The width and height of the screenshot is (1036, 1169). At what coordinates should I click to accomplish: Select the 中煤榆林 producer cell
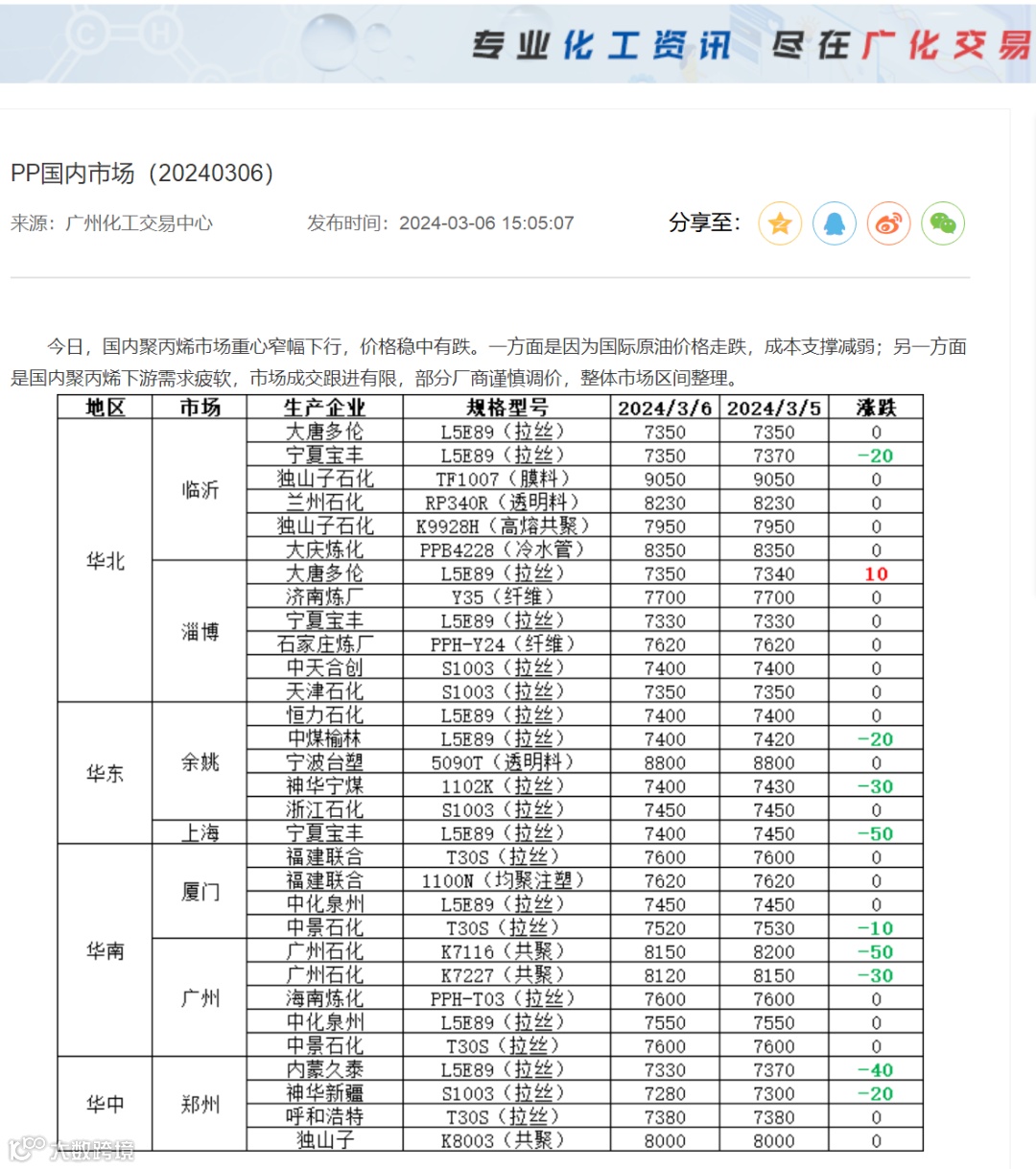coord(325,738)
